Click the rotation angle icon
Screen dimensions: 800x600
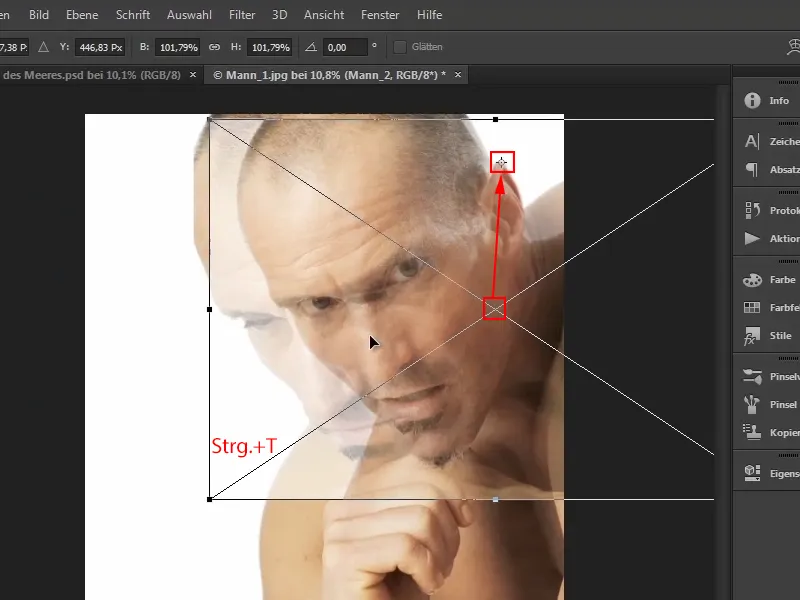[x=311, y=47]
